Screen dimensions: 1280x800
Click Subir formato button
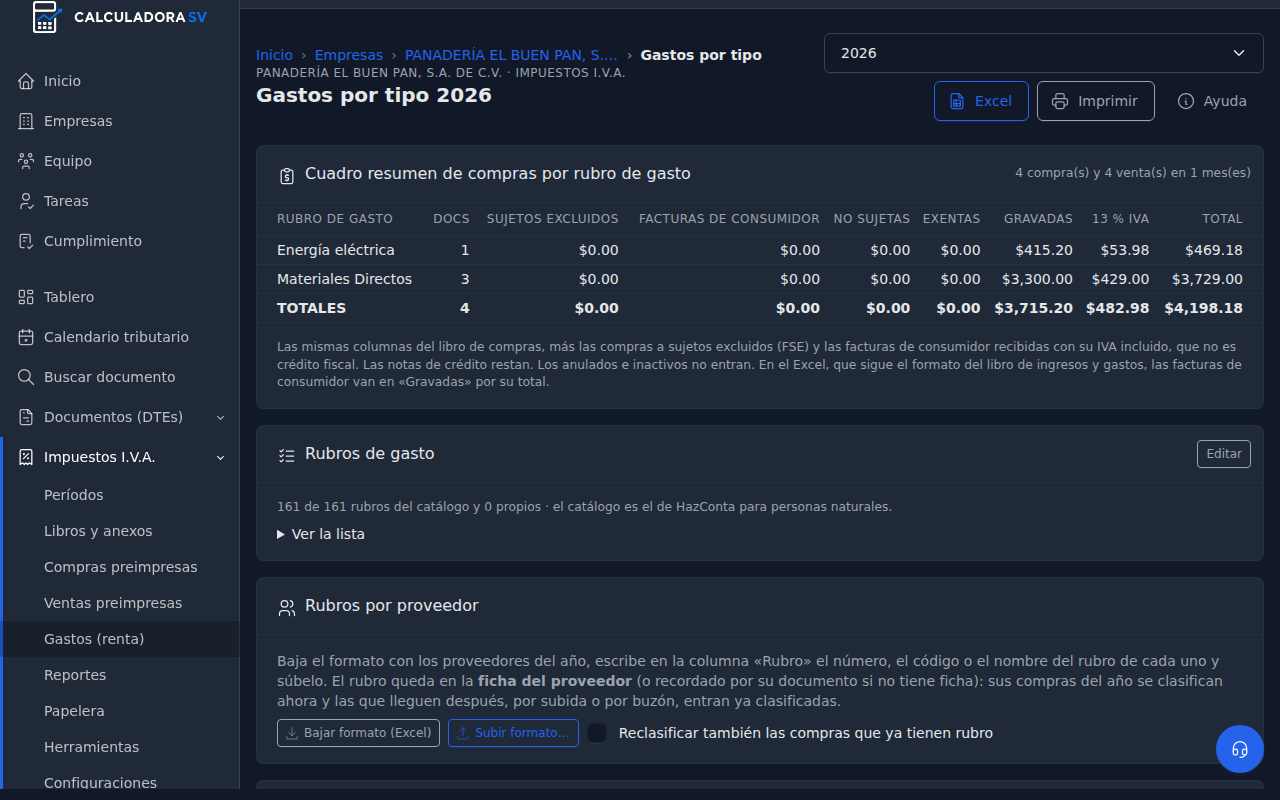click(x=513, y=733)
